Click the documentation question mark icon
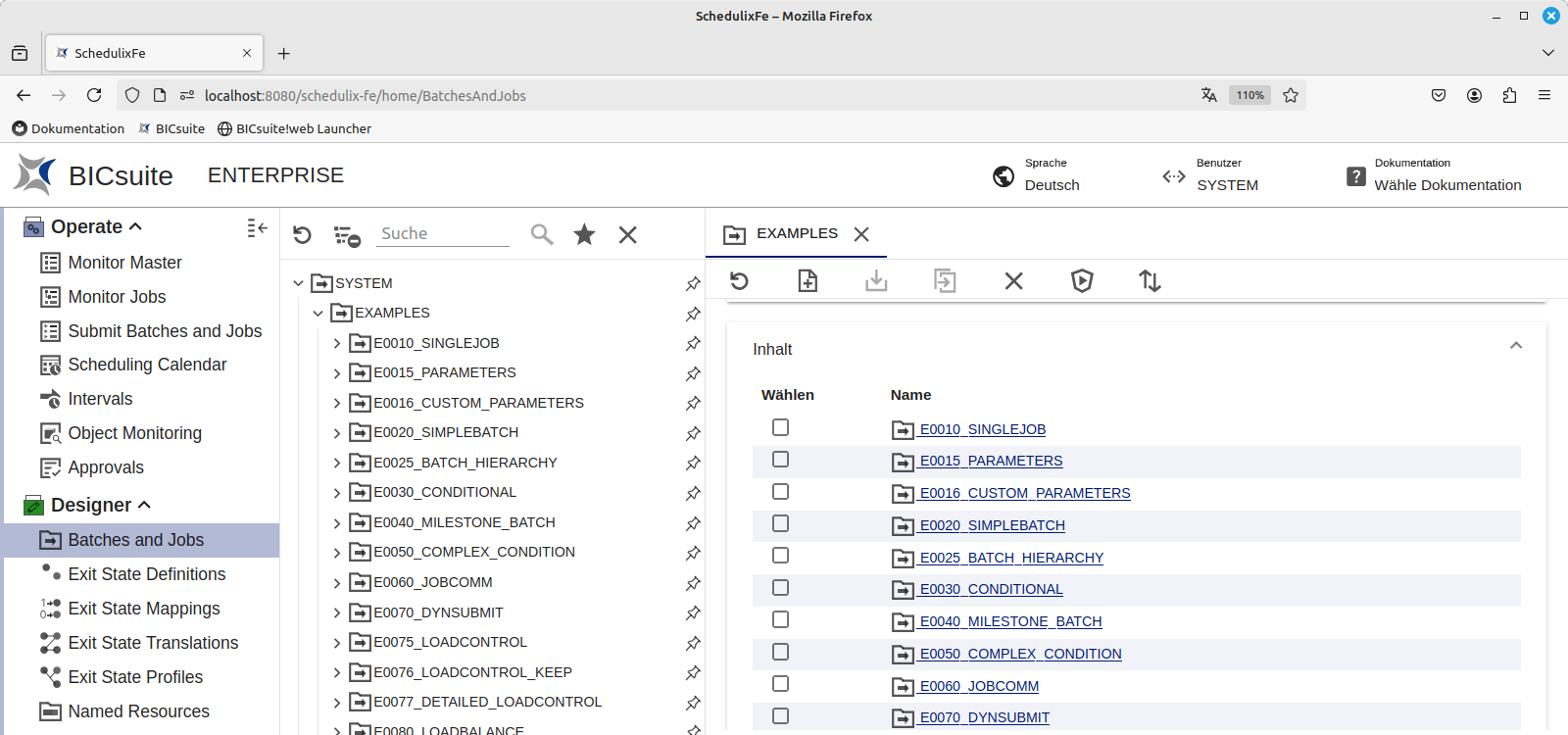Screen dimensions: 1568x735 (1356, 176)
